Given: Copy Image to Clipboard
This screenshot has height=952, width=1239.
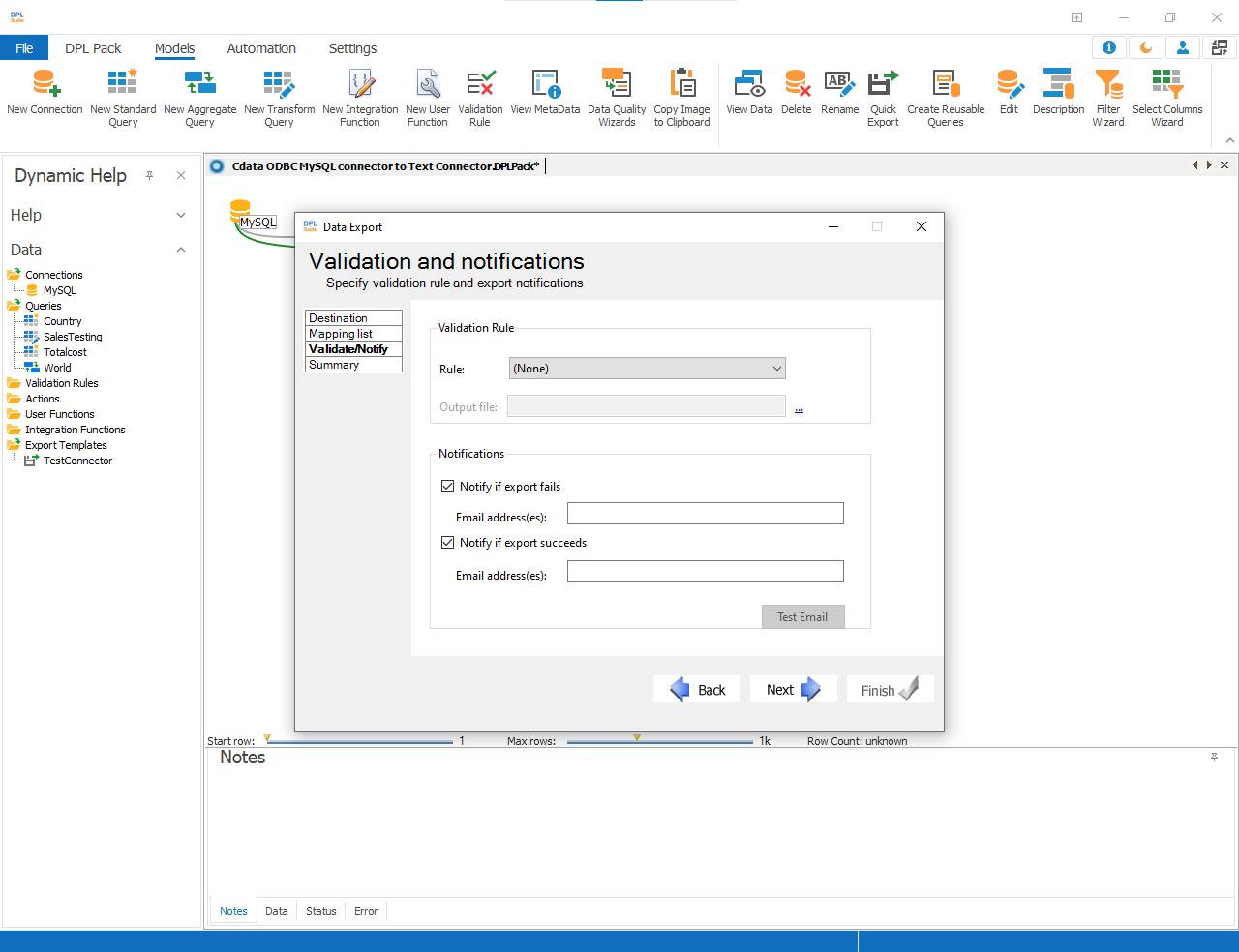Looking at the screenshot, I should (682, 98).
